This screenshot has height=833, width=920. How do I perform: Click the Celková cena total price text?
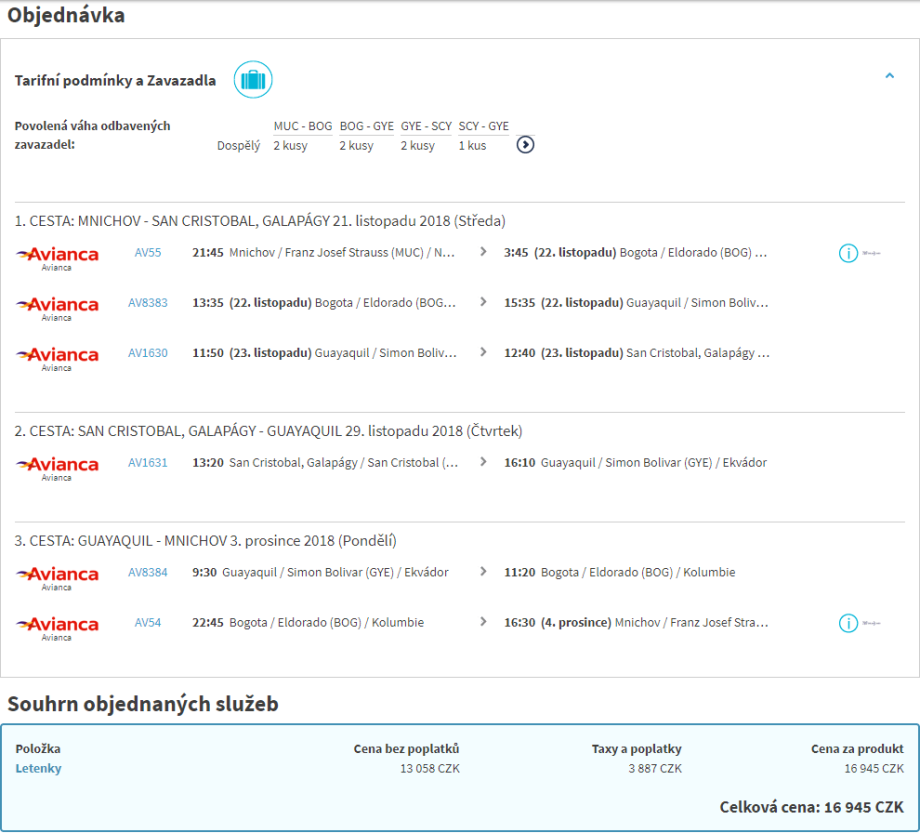(811, 806)
